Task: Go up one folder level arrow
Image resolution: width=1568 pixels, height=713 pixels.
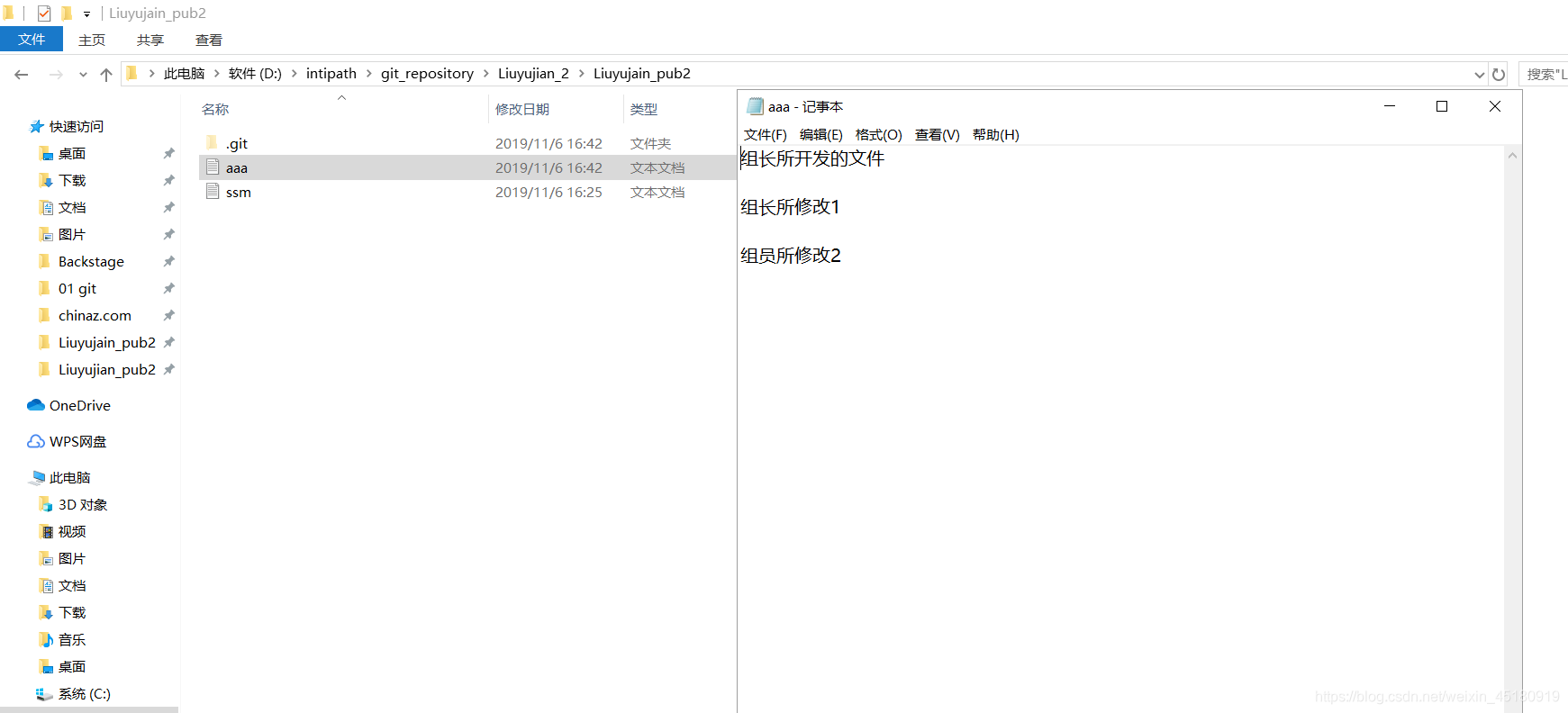Action: [106, 75]
